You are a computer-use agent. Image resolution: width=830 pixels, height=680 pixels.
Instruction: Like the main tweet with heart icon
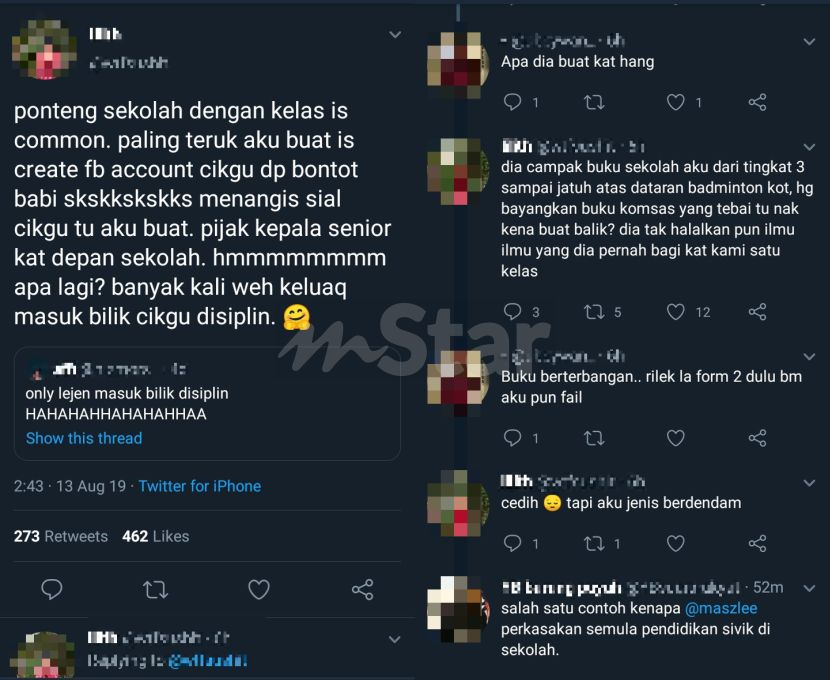[x=259, y=590]
